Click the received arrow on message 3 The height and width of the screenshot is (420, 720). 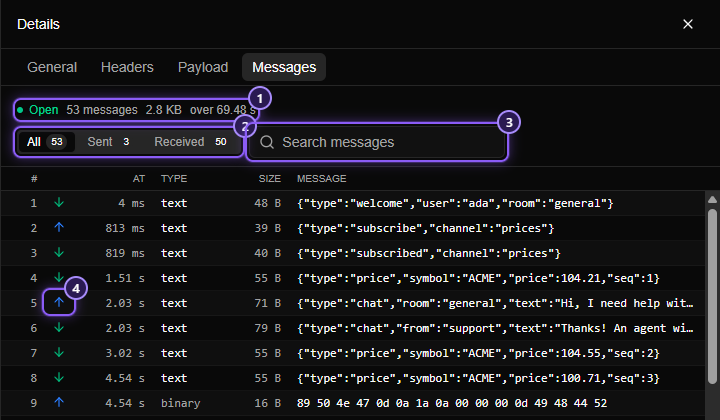pyautogui.click(x=59, y=252)
